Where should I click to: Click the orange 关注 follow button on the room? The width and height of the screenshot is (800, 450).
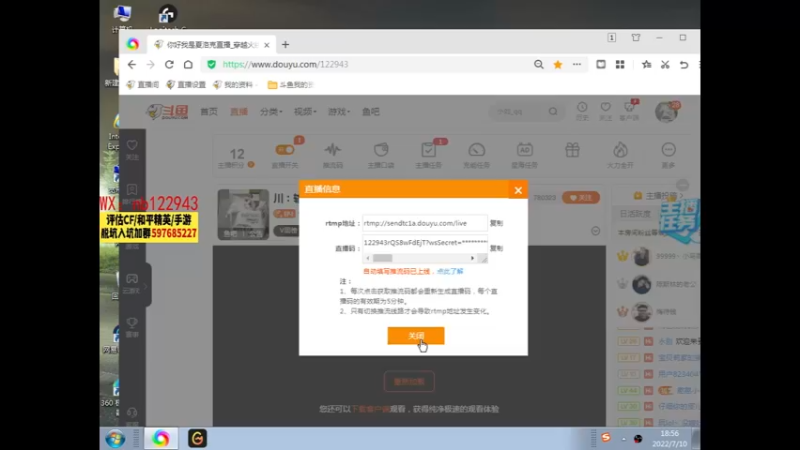tap(581, 198)
